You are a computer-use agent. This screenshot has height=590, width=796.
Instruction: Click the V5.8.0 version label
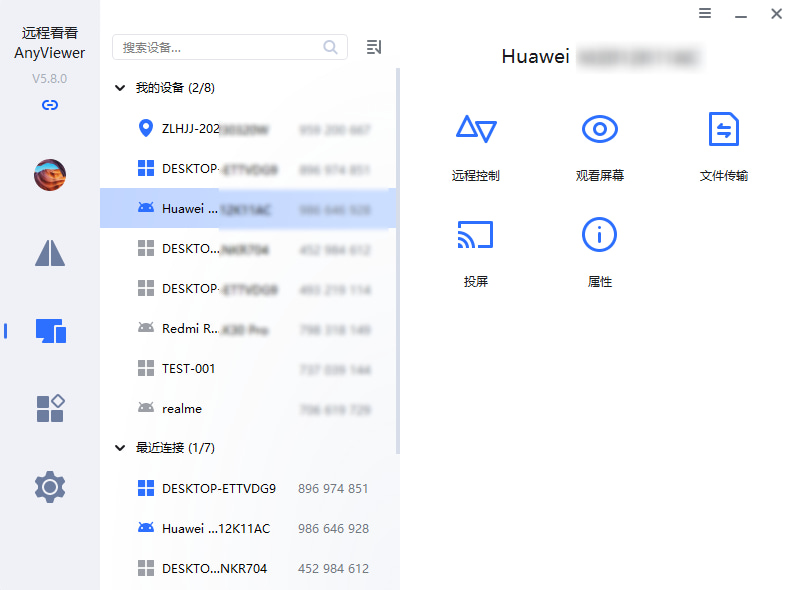click(50, 79)
